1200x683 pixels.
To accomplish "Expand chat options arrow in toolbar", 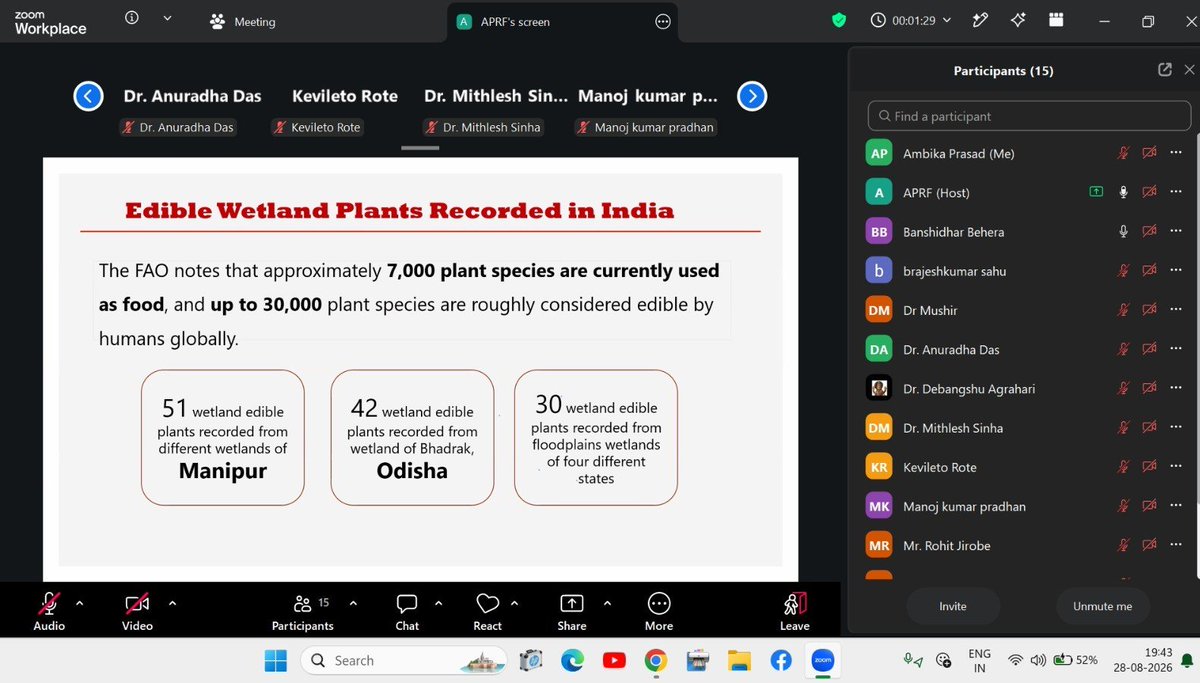I will 438,603.
